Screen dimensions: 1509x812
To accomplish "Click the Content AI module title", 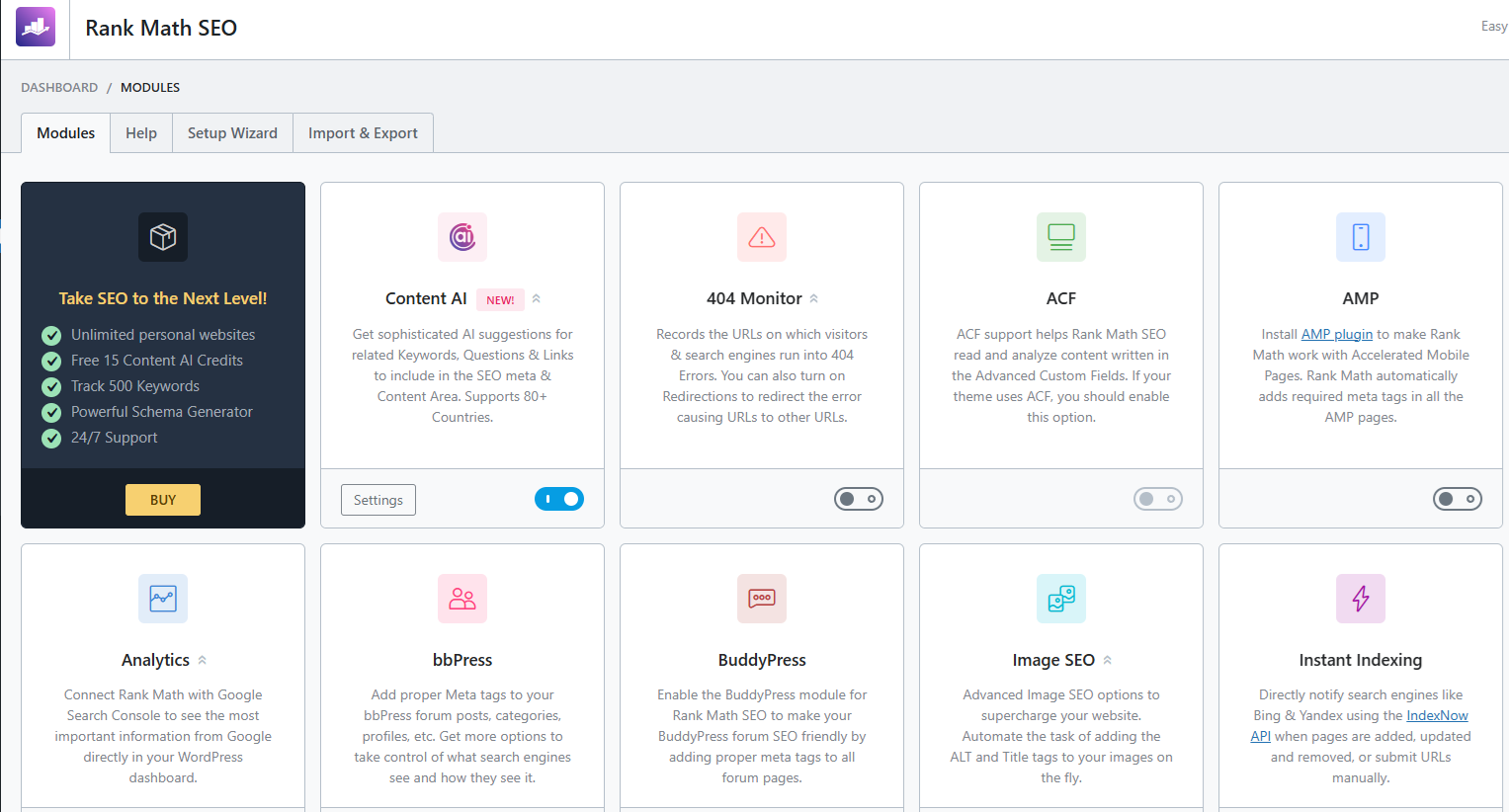I will 426,298.
